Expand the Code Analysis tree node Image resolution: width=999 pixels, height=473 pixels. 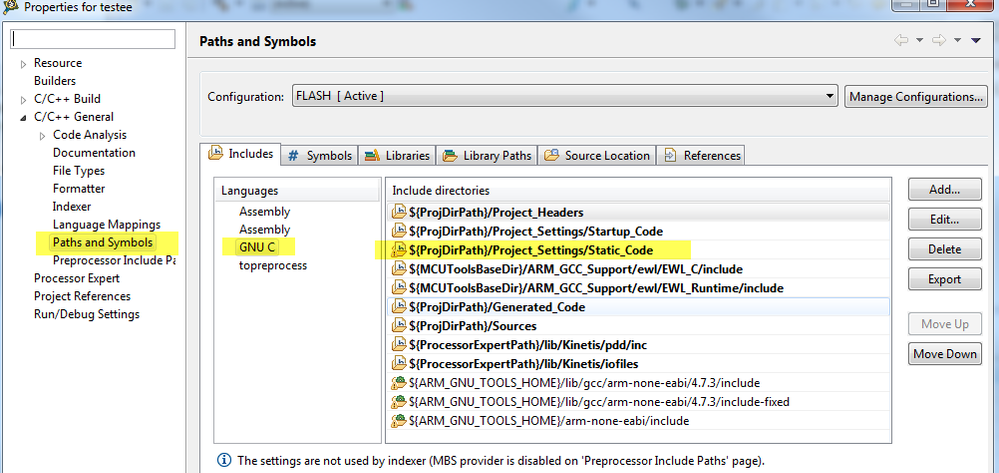[x=43, y=136]
